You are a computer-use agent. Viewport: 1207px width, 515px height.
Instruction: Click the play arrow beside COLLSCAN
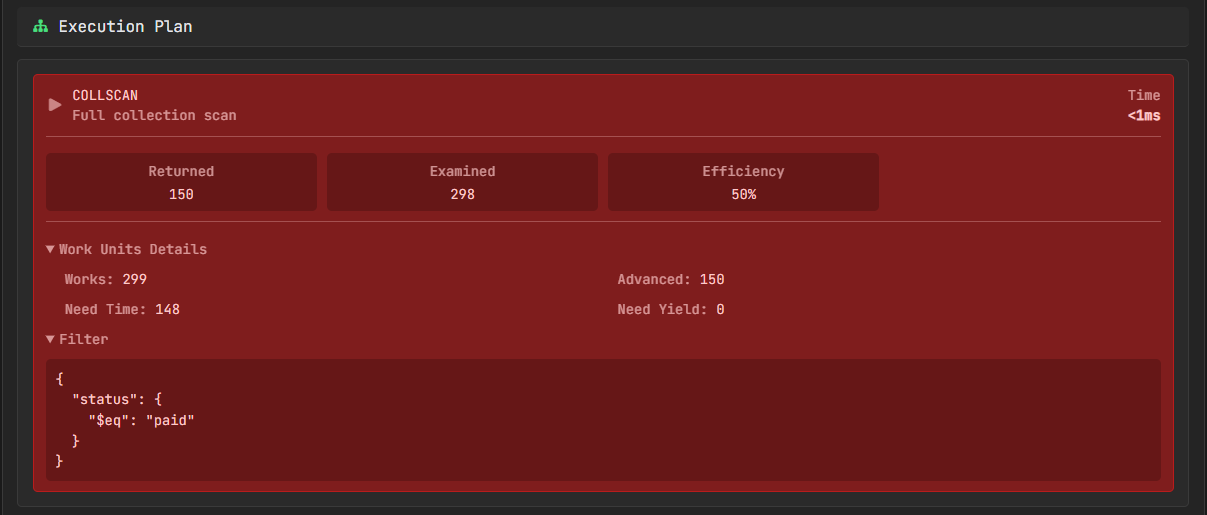tap(55, 105)
